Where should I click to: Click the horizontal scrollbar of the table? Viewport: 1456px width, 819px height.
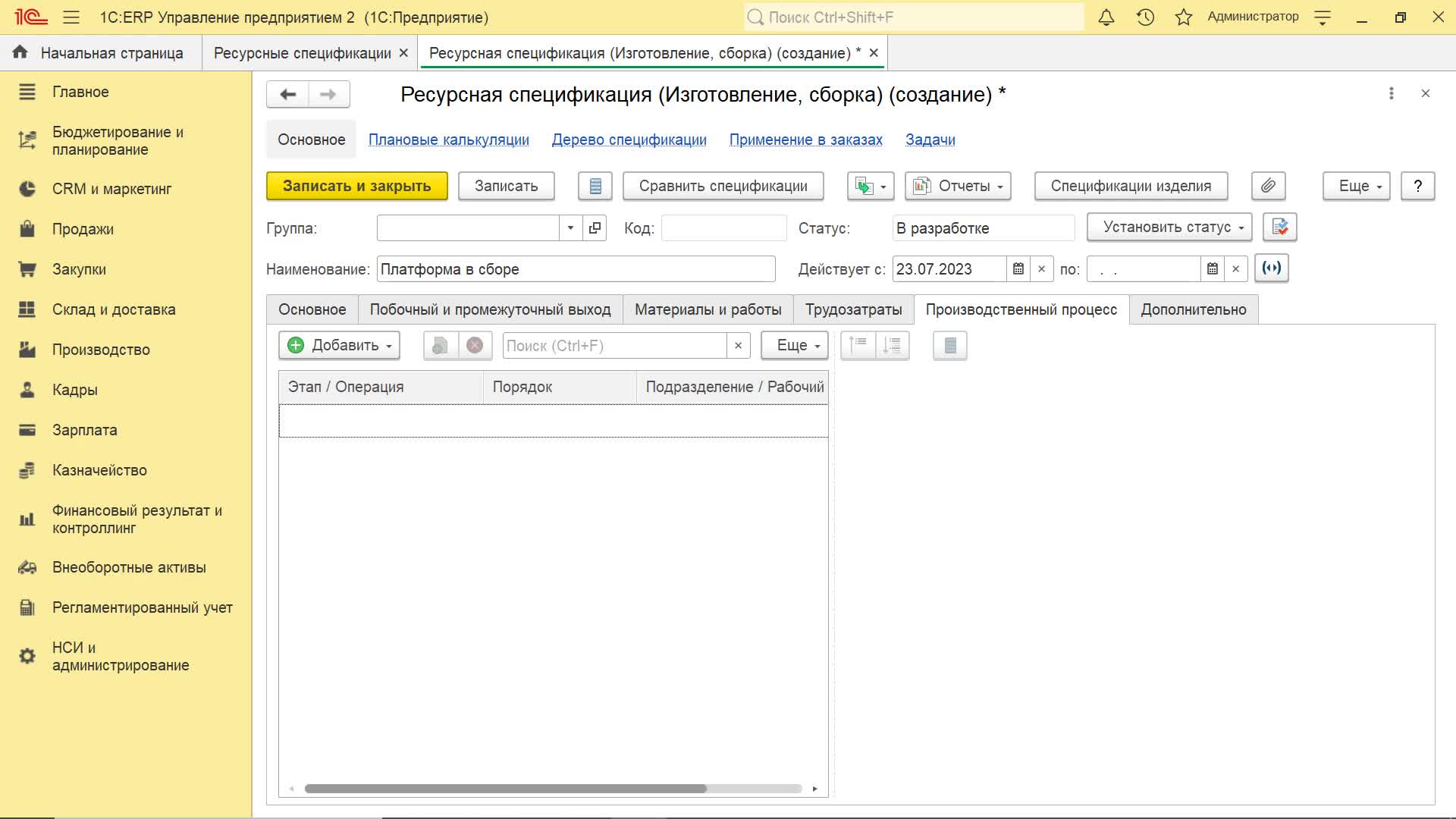point(505,789)
